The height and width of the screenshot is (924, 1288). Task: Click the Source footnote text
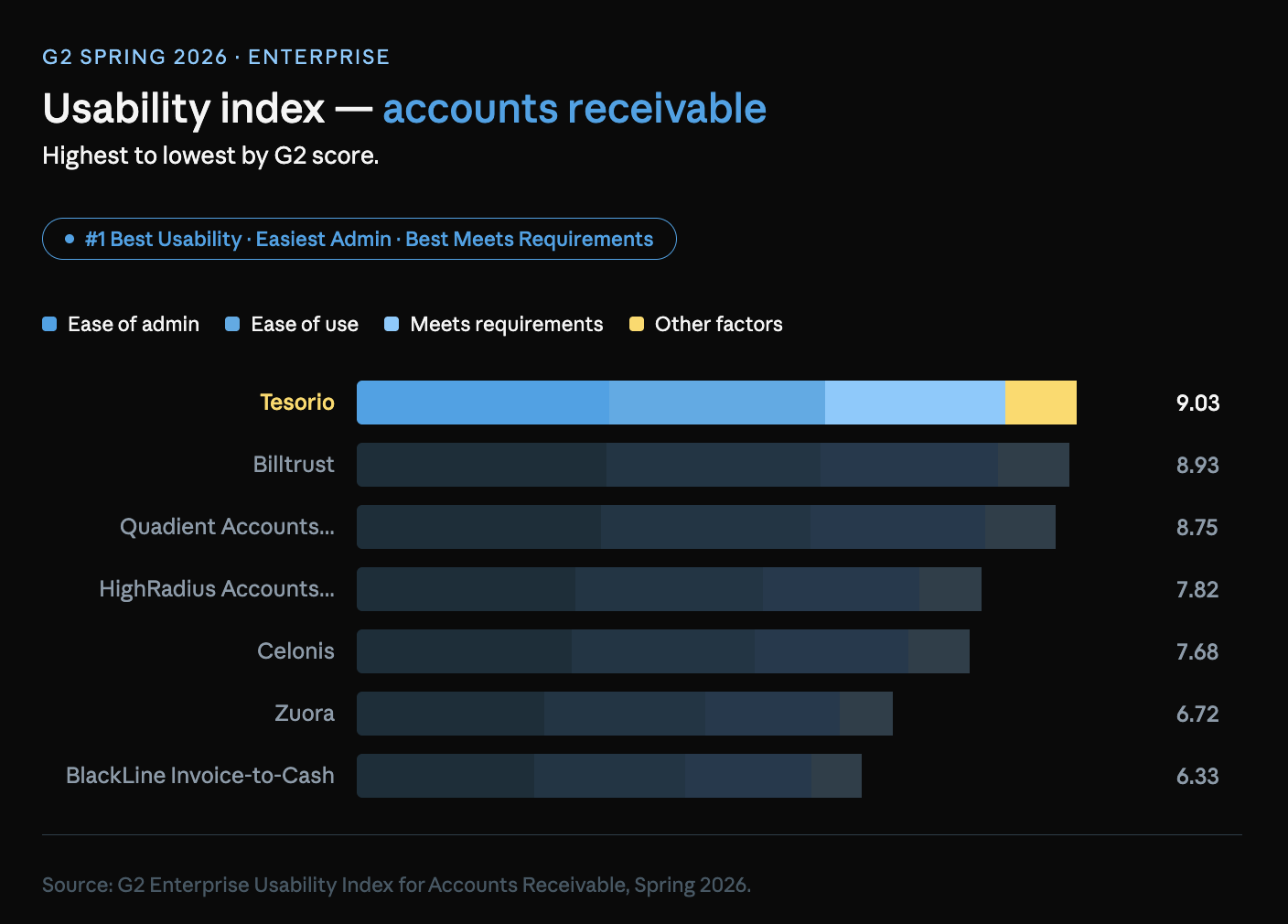pyautogui.click(x=396, y=885)
